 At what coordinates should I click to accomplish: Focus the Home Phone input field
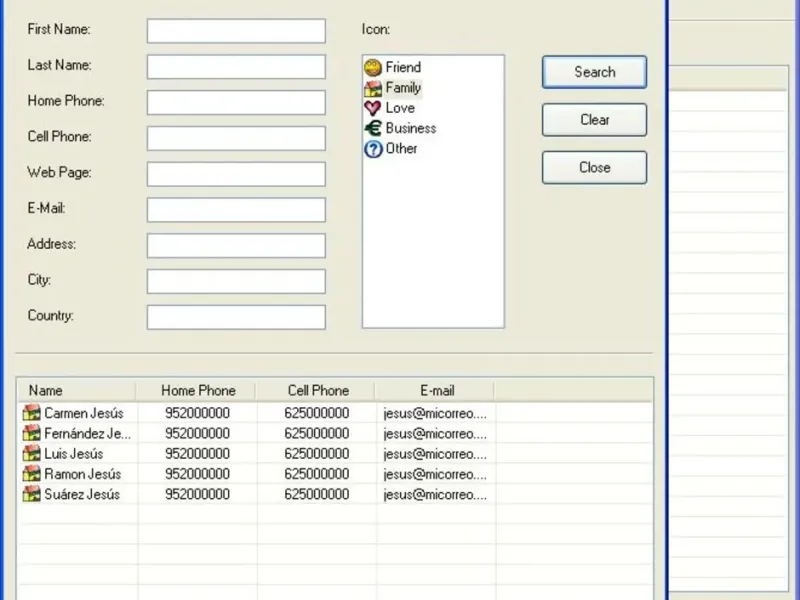point(236,103)
